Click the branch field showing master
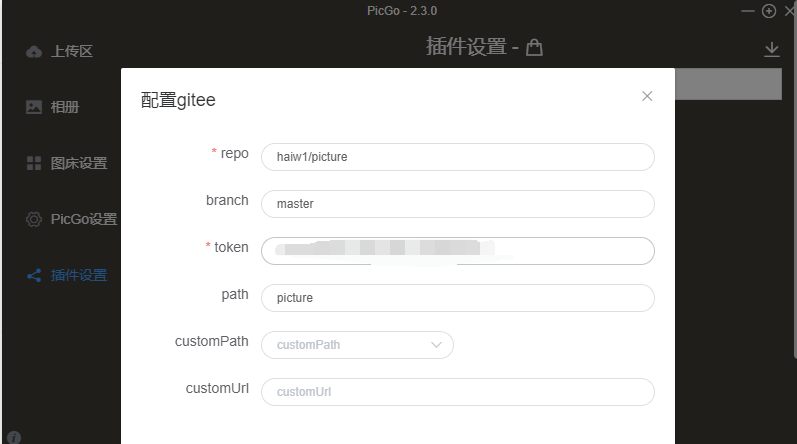This screenshot has width=797, height=444. click(x=457, y=204)
